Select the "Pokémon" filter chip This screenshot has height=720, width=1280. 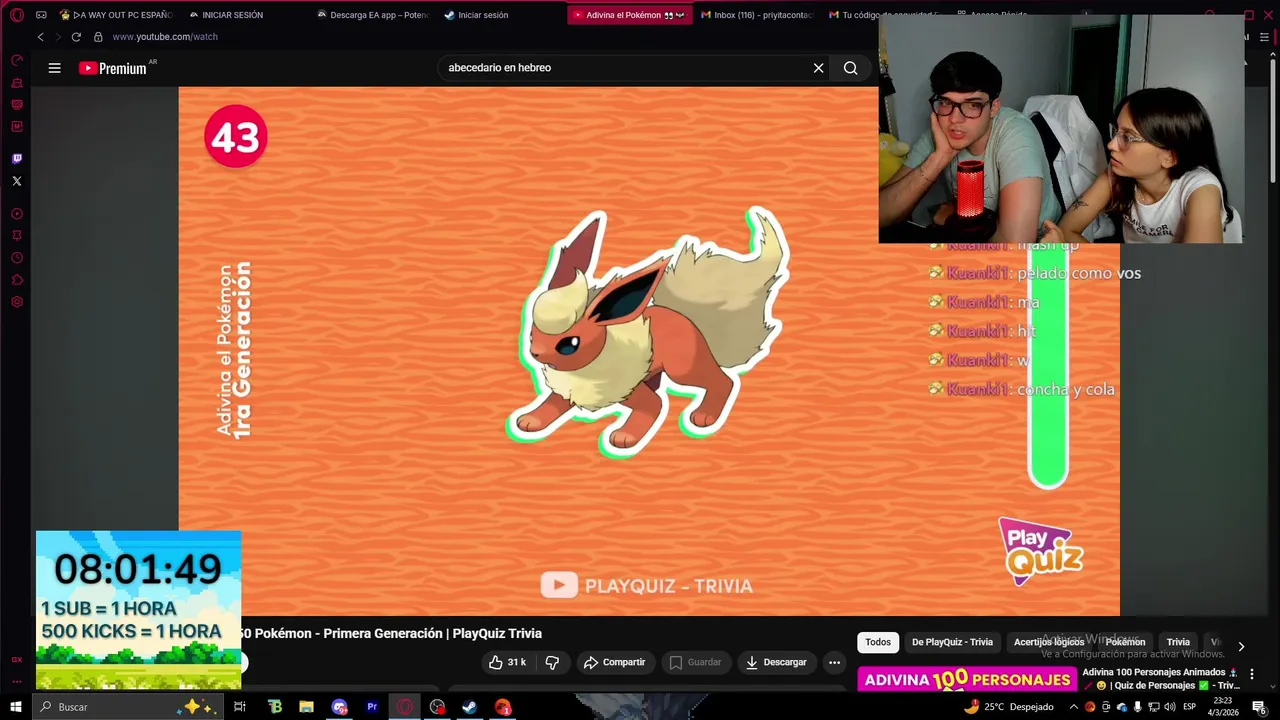(x=1125, y=642)
